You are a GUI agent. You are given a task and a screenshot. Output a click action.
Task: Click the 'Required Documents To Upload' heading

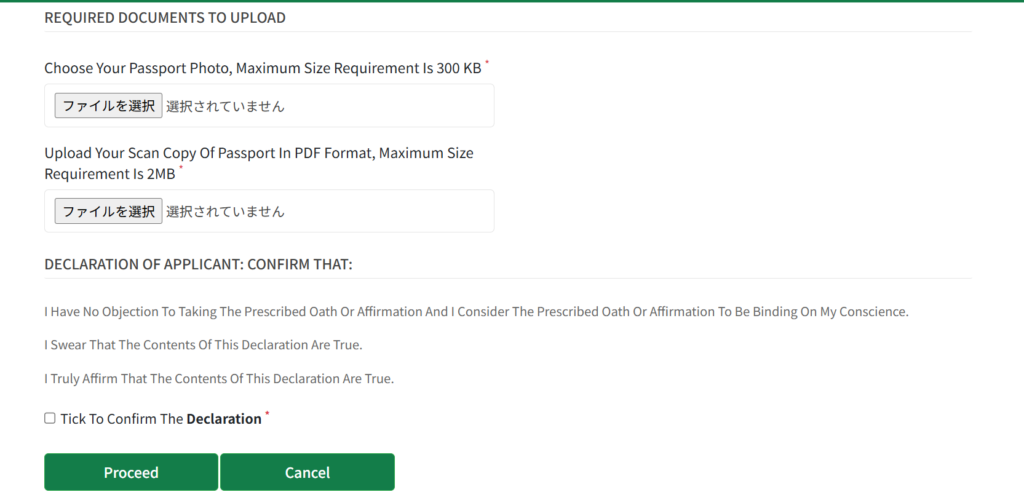click(165, 18)
